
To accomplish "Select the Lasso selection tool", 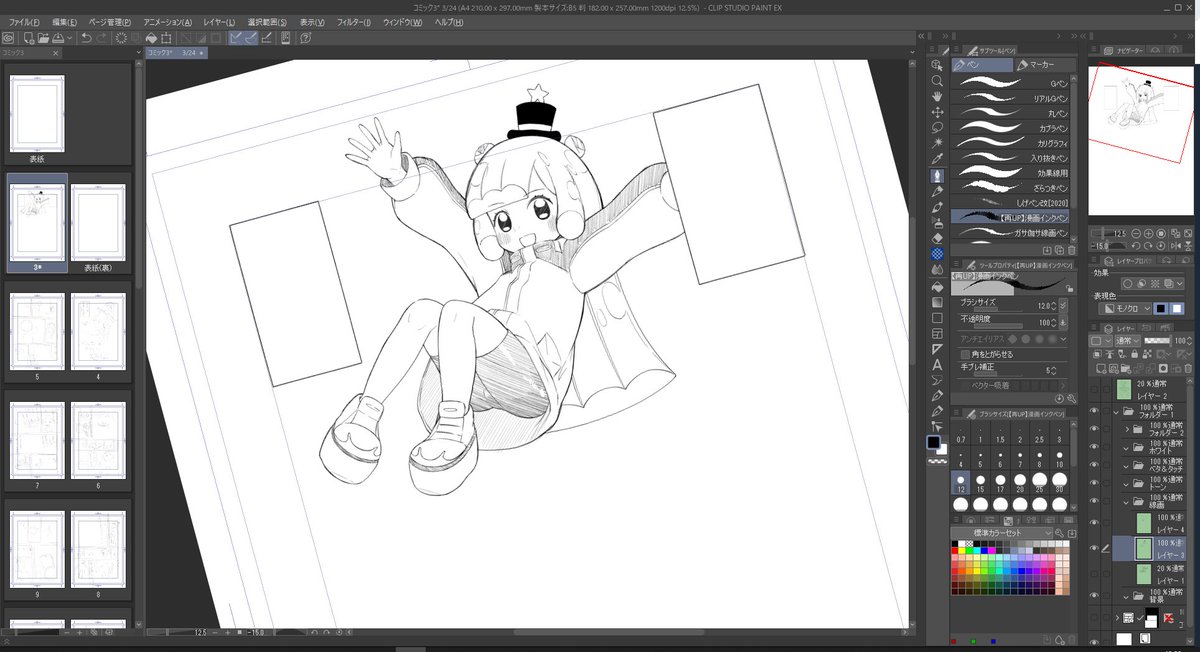I will pyautogui.click(x=937, y=128).
